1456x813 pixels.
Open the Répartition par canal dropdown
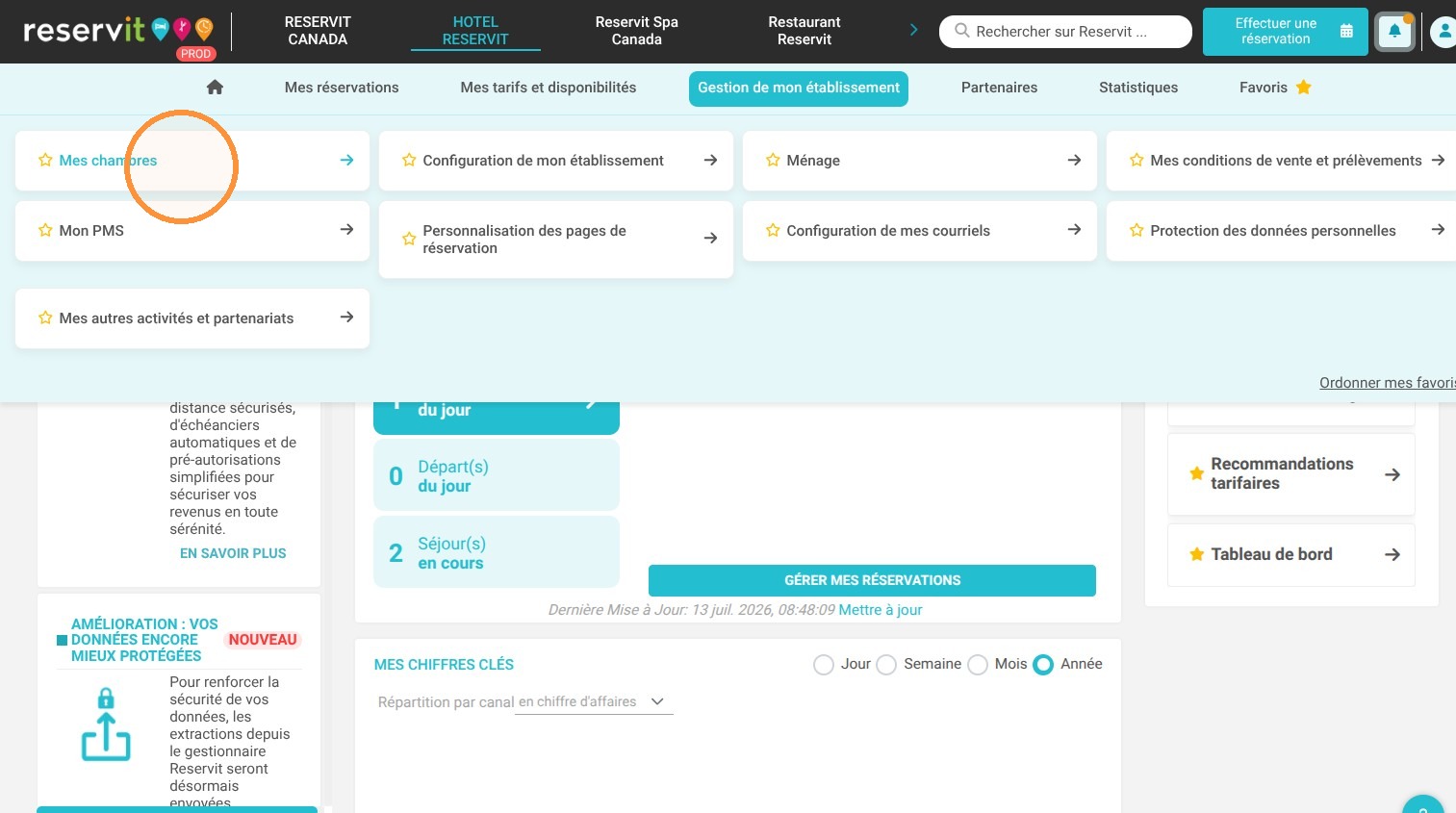[594, 702]
